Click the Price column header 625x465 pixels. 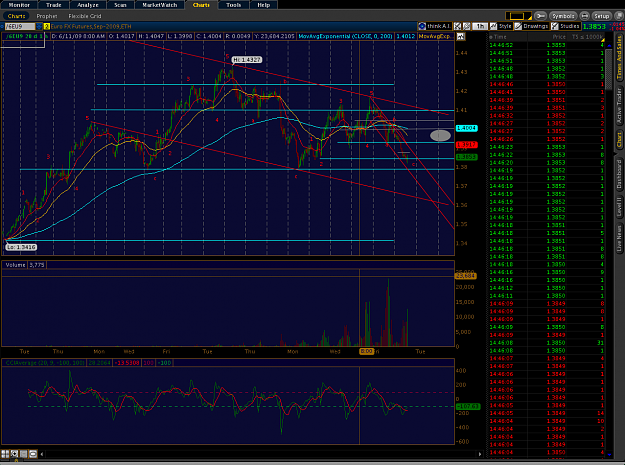(x=558, y=37)
